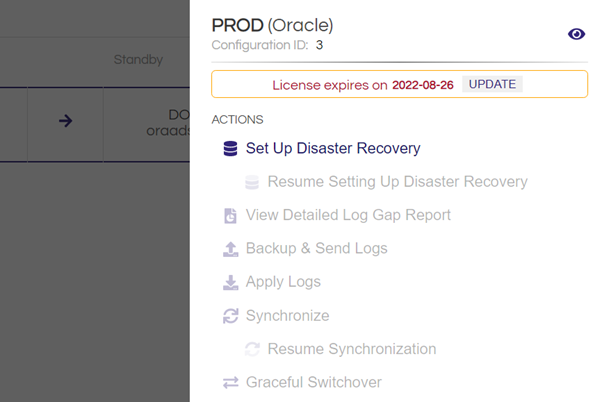602x402 pixels.
Task: Click the license expiry date 2022-08-26
Action: pyautogui.click(x=423, y=85)
